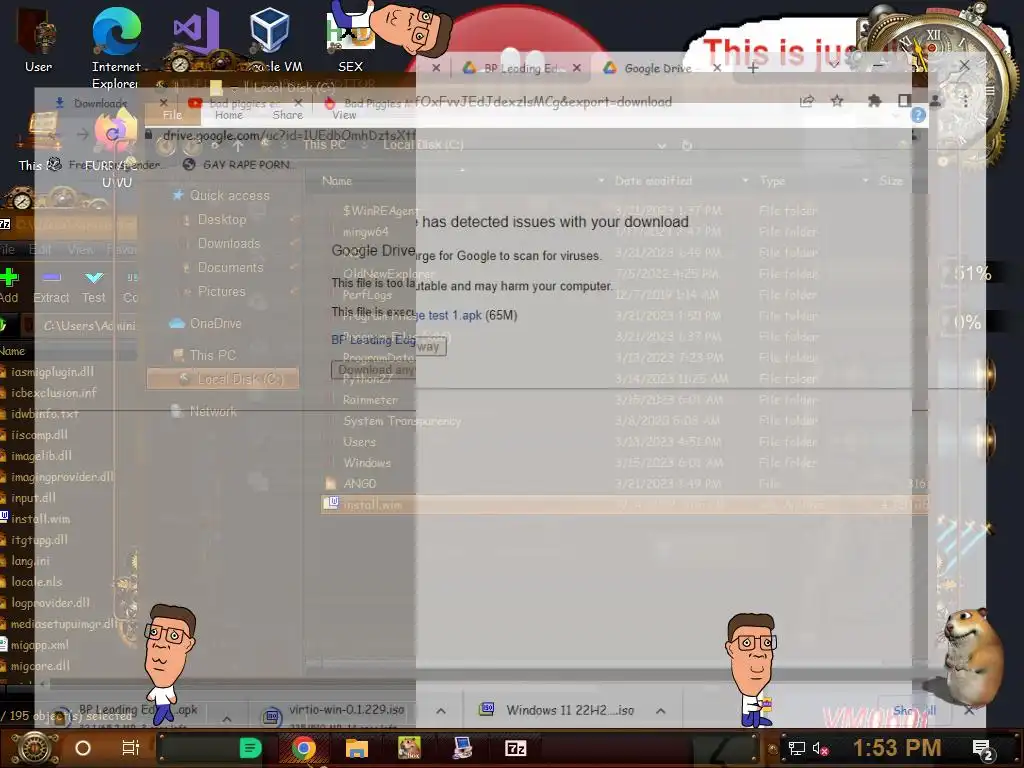This screenshot has height=768, width=1024.
Task: Click the Cortana circle on the taskbar
Action: pyautogui.click(x=83, y=748)
